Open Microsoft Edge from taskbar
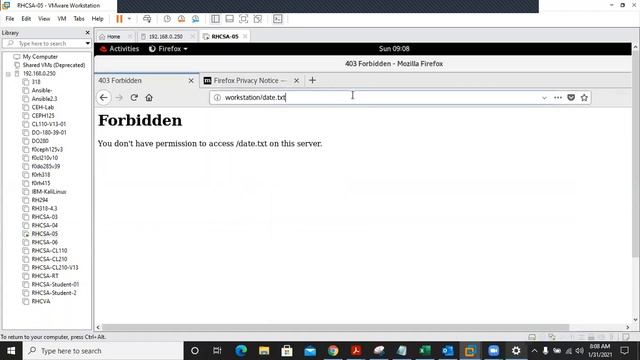Image resolution: width=640 pixels, height=360 pixels. tap(241, 351)
